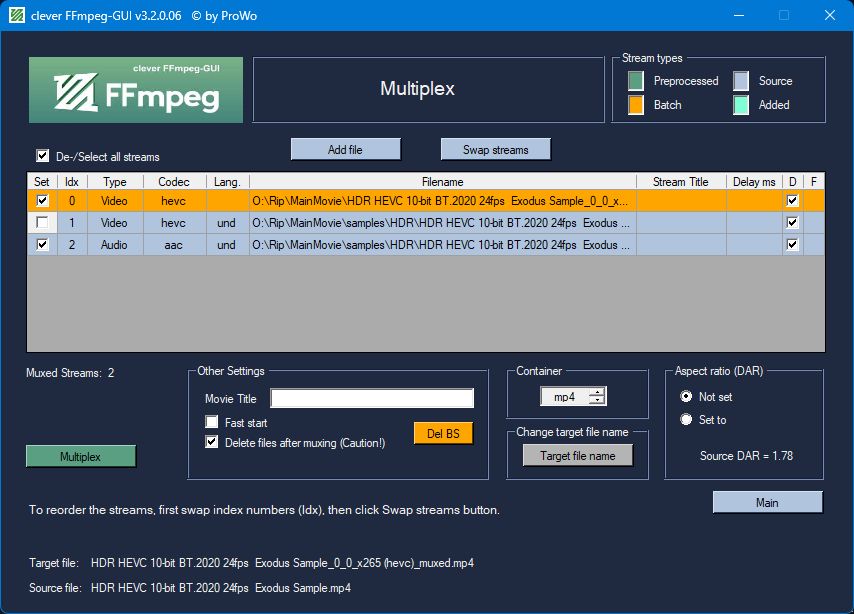Uncheck Delete files after muxing

(211, 442)
